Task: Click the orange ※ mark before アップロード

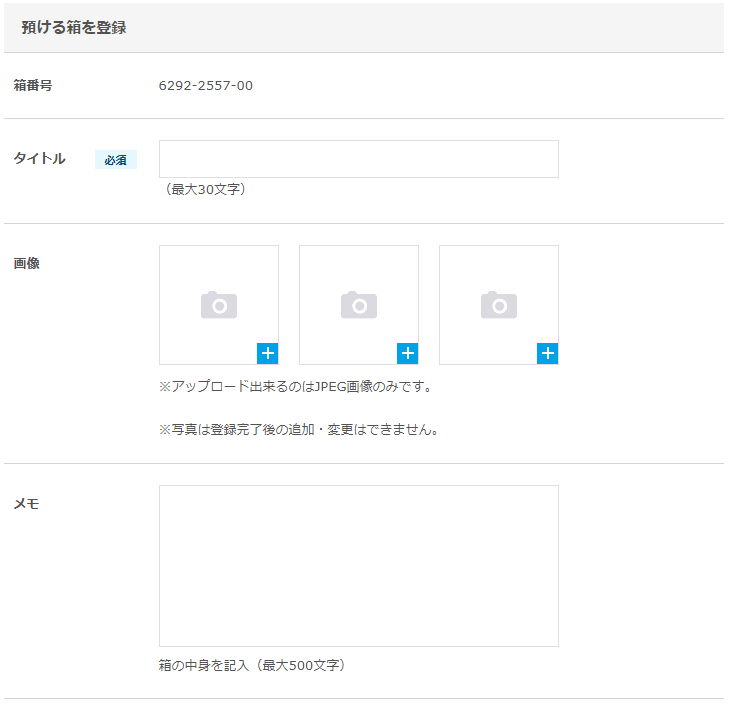Action: [165, 386]
